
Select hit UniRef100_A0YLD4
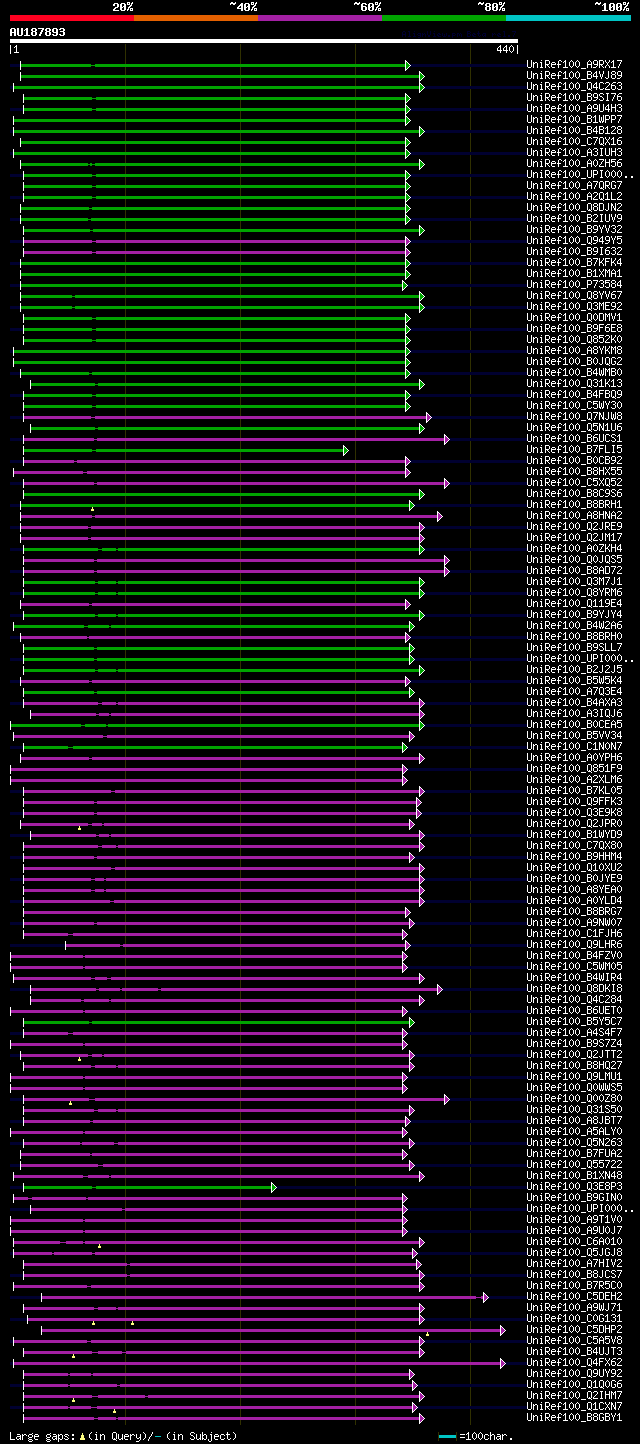click(574, 901)
